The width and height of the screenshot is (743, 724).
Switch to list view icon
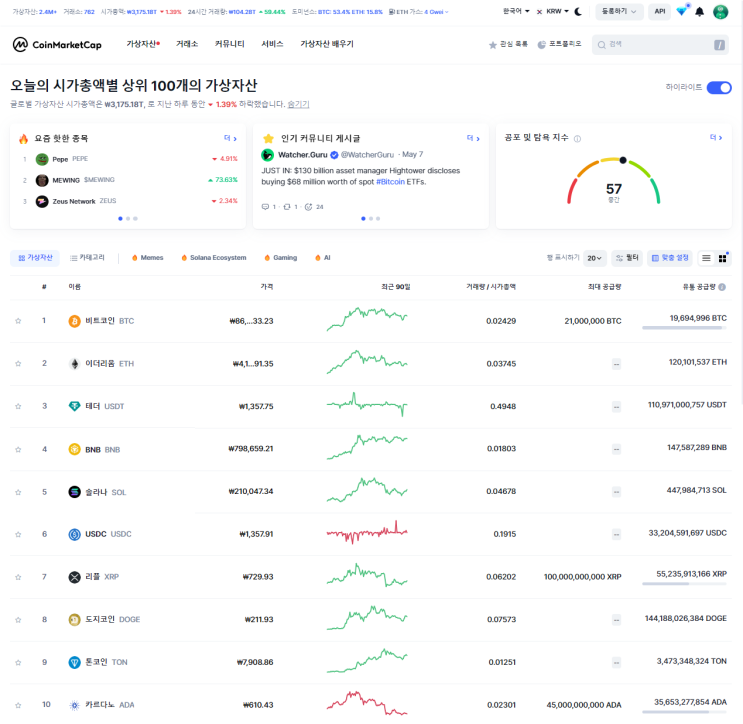706,258
